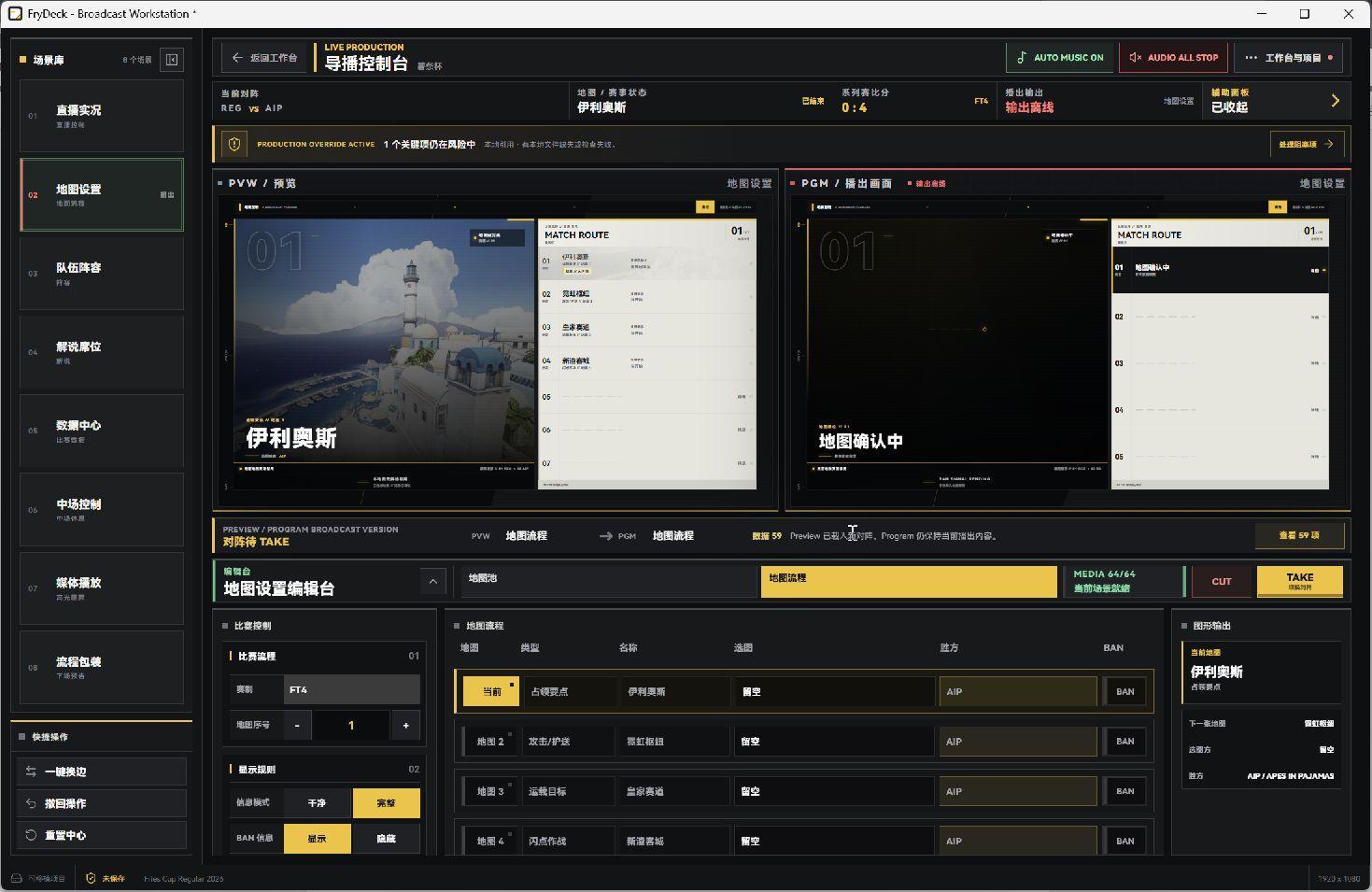Open scene 08 流程包装
The height and width of the screenshot is (892, 1372).
(102, 667)
